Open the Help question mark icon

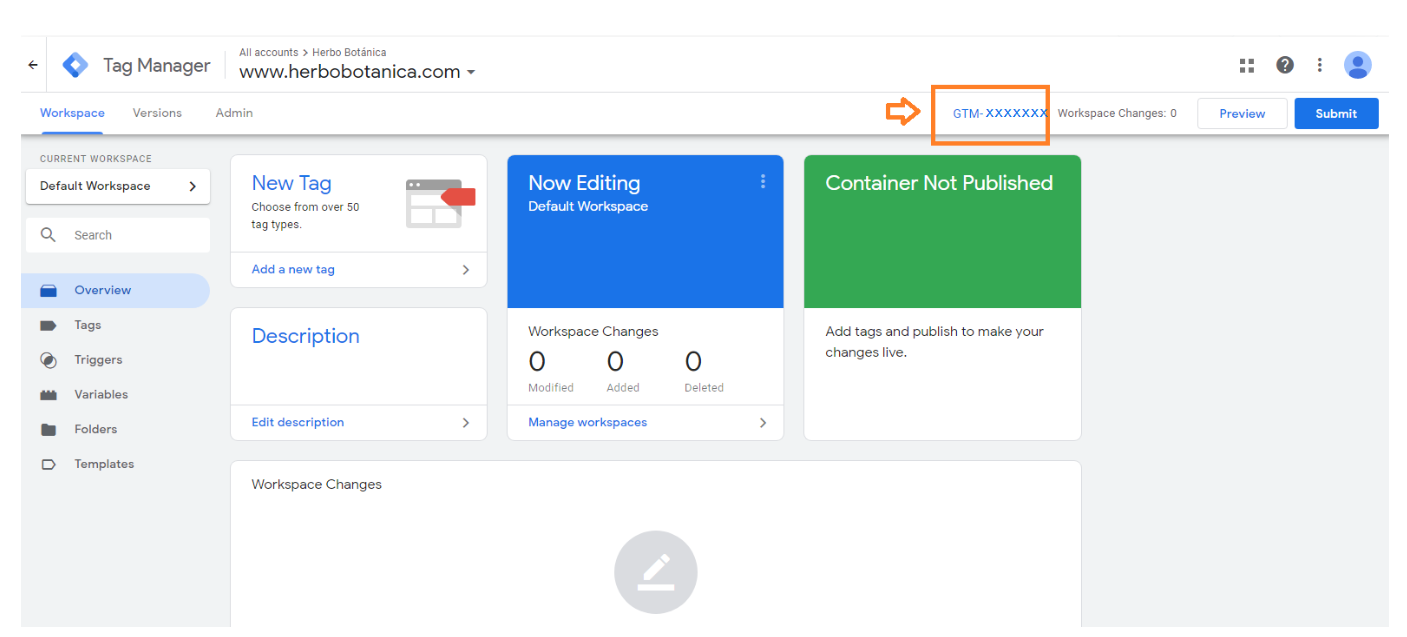pos(1285,65)
